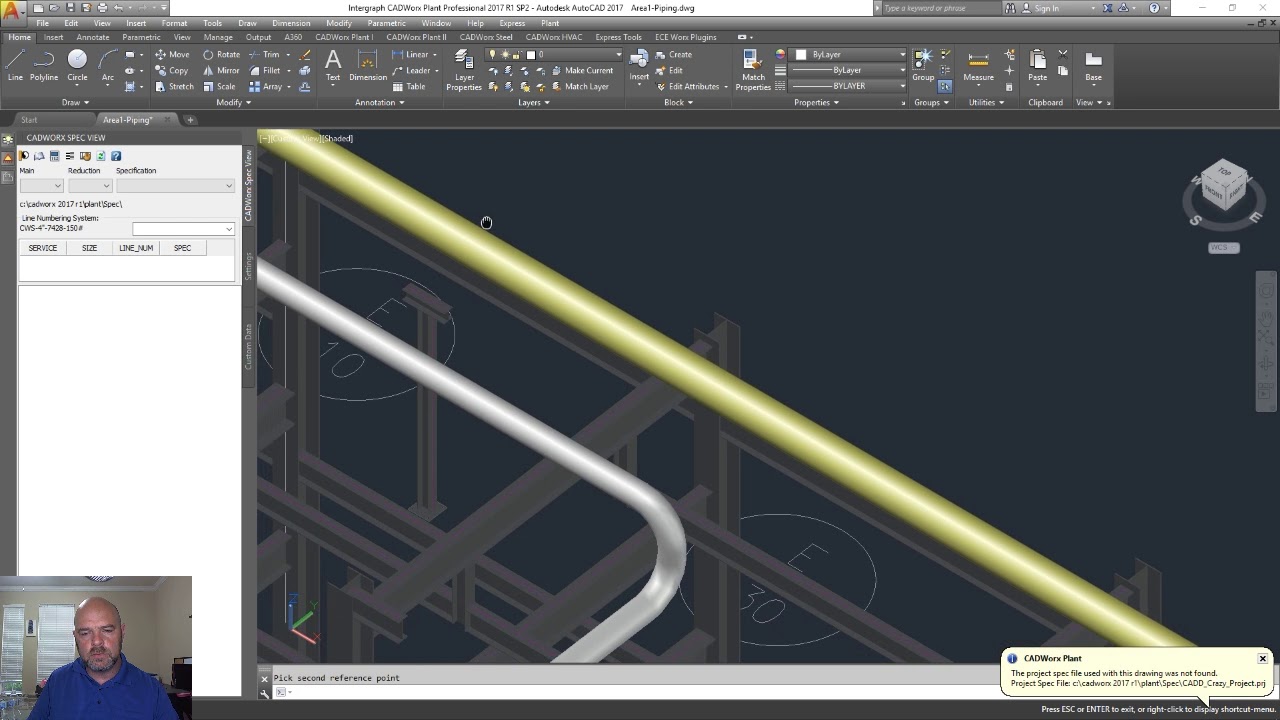Open the Measure tool
The width and height of the screenshot is (1280, 720).
pos(978,66)
